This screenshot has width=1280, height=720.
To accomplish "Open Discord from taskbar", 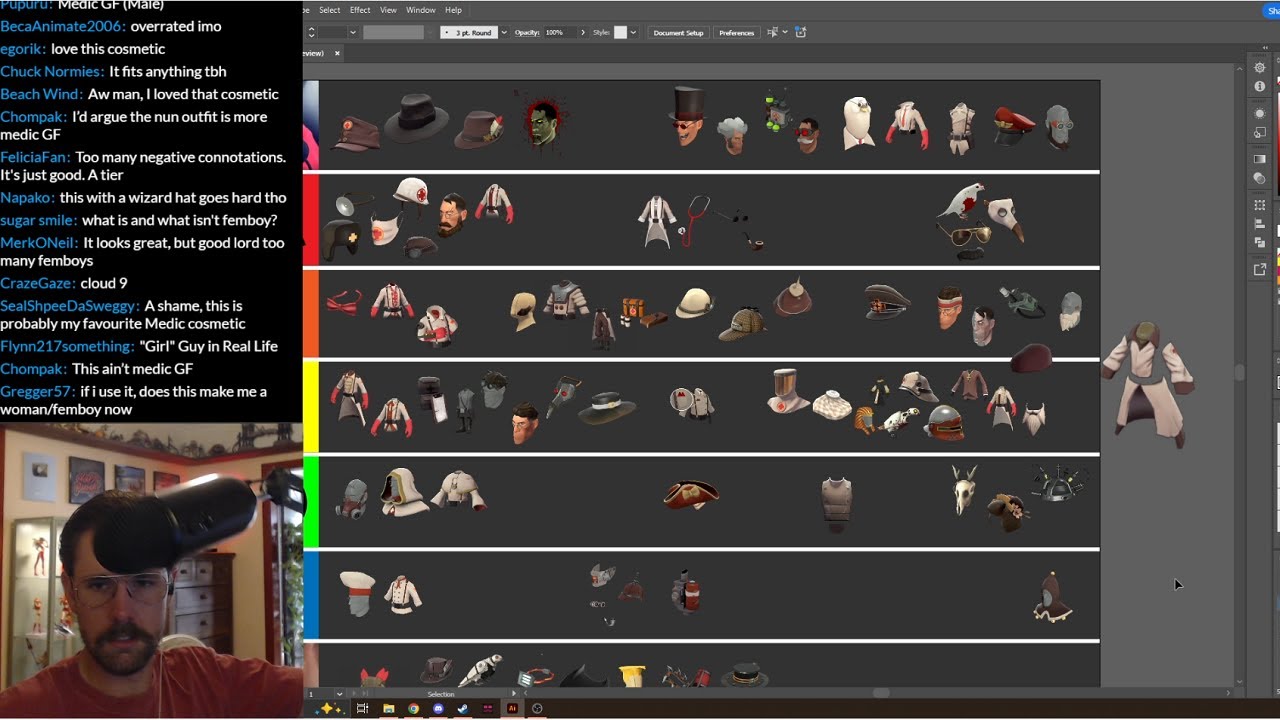I will point(438,708).
